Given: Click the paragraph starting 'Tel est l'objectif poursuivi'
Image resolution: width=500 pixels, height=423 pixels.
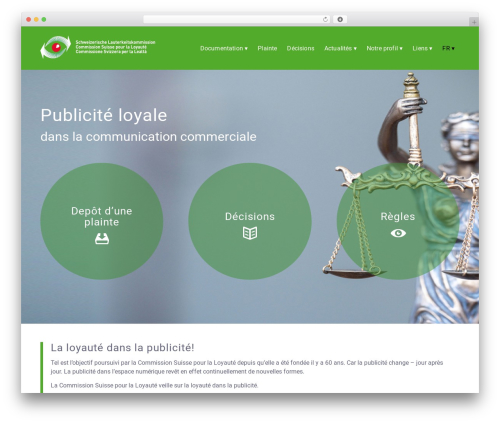Looking at the screenshot, I should point(247,367).
